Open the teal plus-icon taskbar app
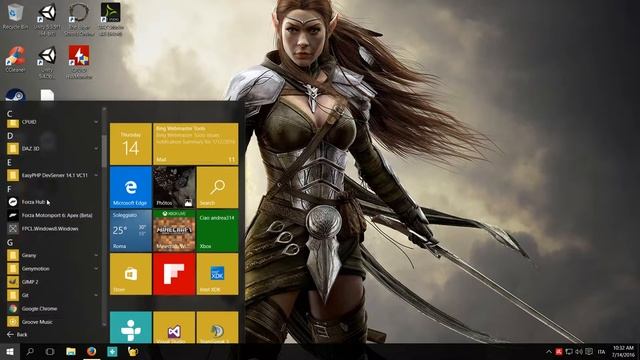Viewport: 640px width, 360px height. (x=112, y=351)
